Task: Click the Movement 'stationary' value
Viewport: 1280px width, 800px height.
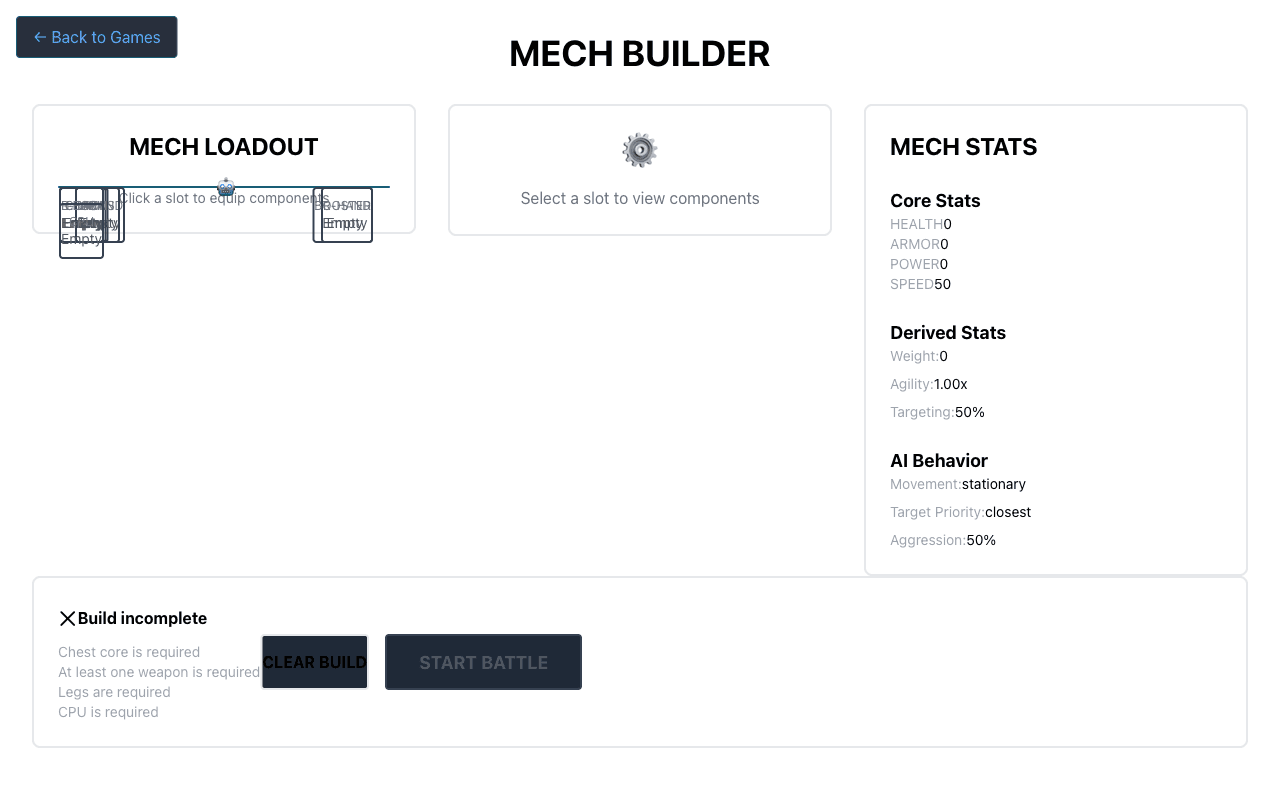Action: pyautogui.click(x=994, y=484)
